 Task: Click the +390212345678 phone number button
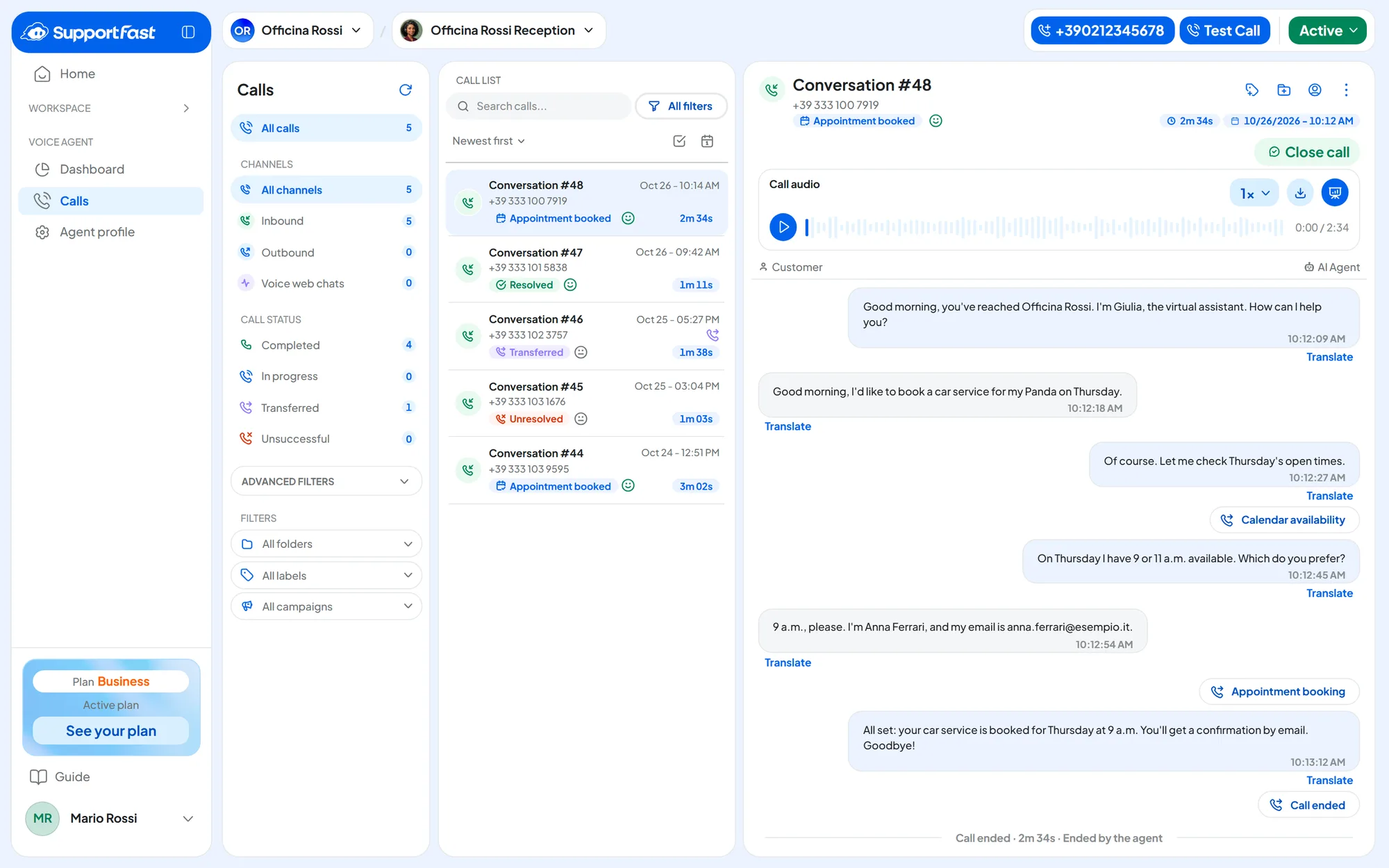click(x=1102, y=31)
